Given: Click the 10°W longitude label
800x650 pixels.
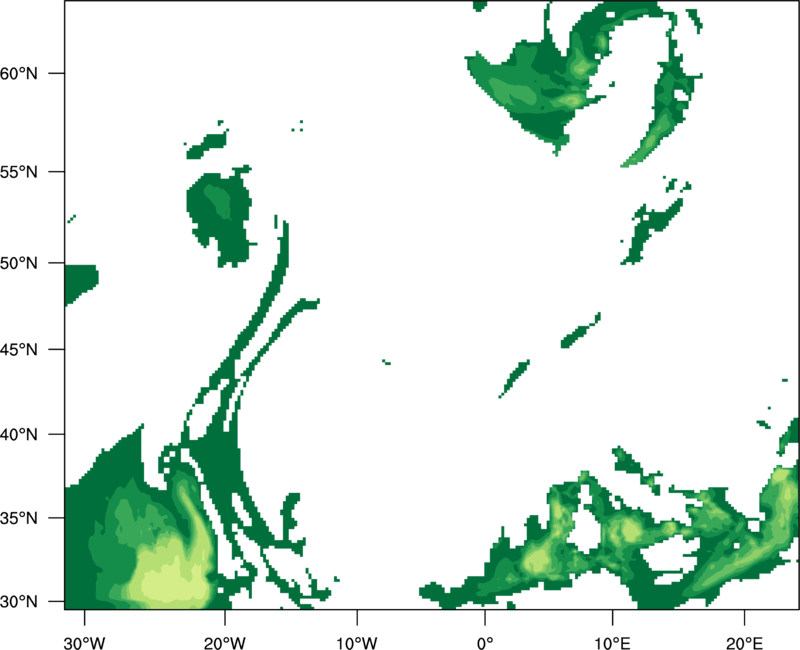Looking at the screenshot, I should point(357,643).
